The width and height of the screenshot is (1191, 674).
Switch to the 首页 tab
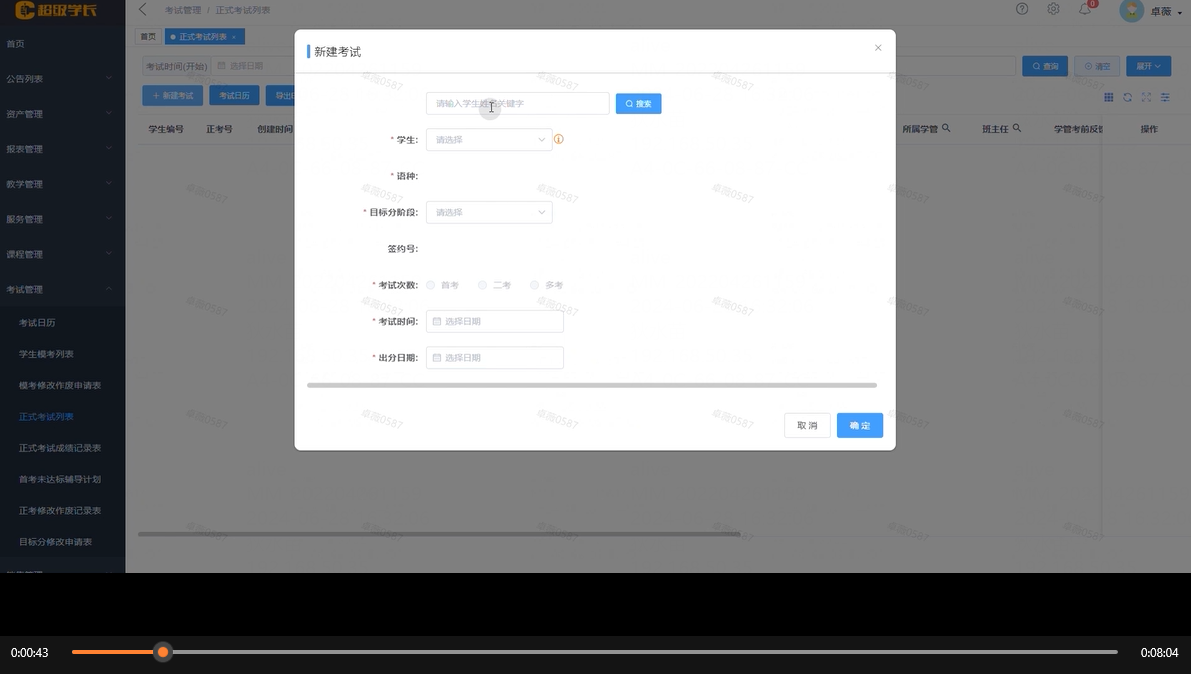(x=148, y=37)
